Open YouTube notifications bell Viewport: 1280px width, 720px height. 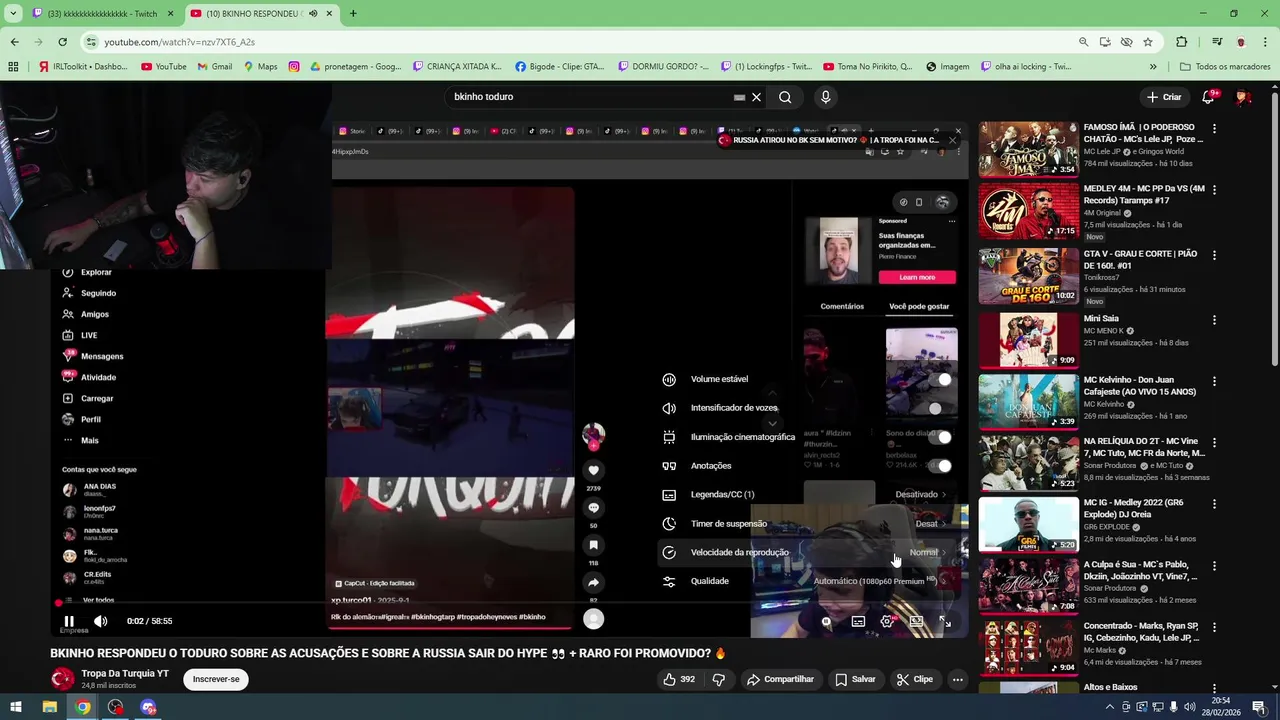(1208, 97)
